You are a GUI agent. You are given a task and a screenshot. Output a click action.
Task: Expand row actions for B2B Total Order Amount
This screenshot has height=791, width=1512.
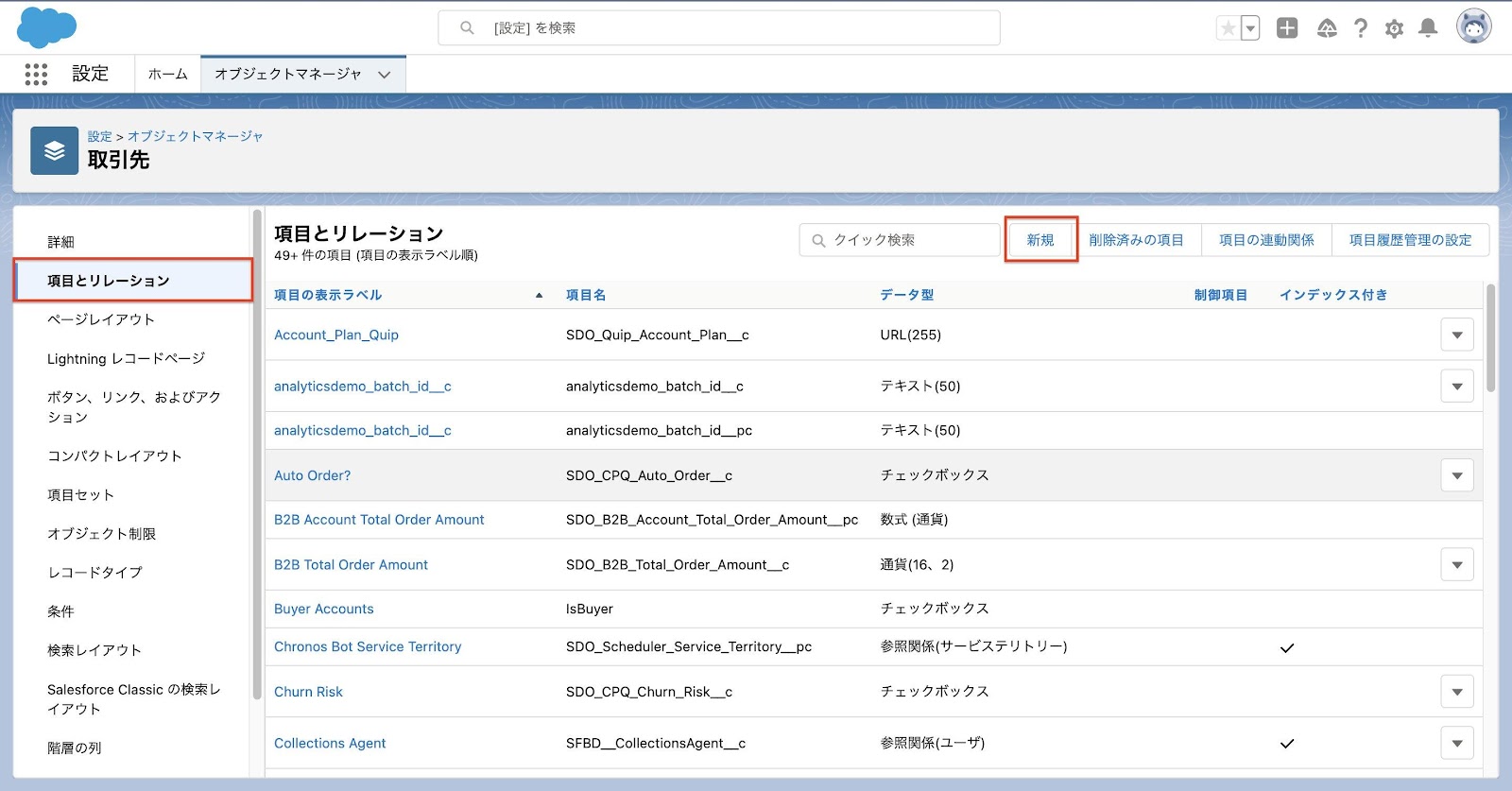[x=1457, y=565]
